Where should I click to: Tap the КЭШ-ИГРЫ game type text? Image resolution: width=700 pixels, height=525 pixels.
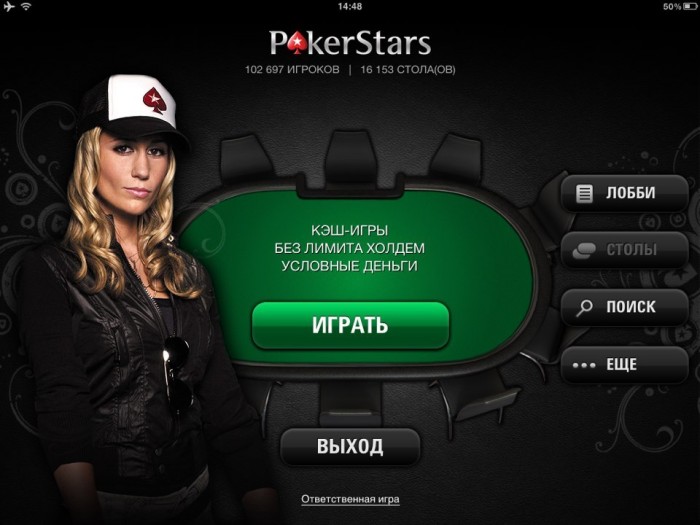(x=350, y=230)
